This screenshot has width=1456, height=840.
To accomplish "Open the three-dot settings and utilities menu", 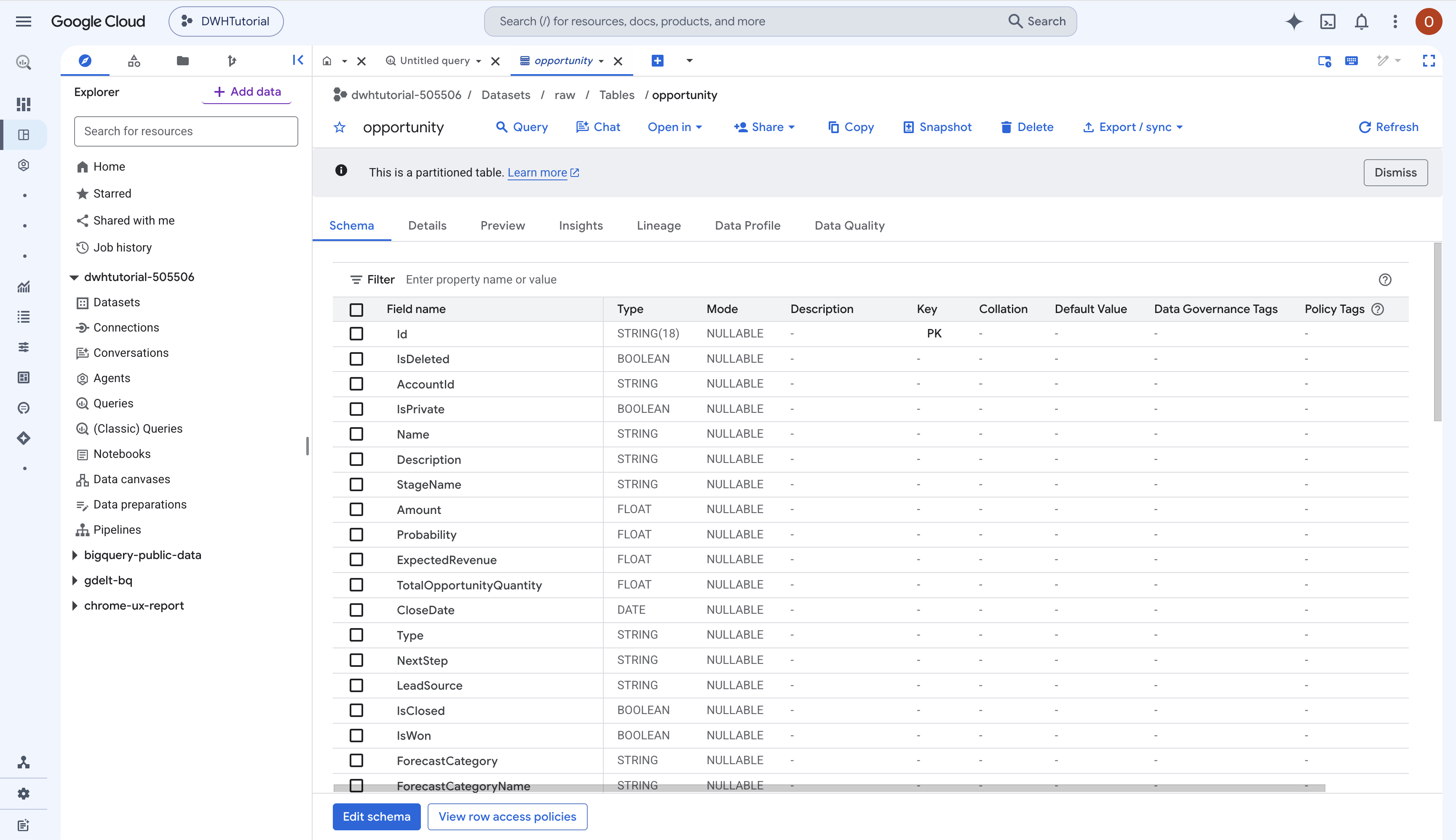I will [x=1395, y=21].
